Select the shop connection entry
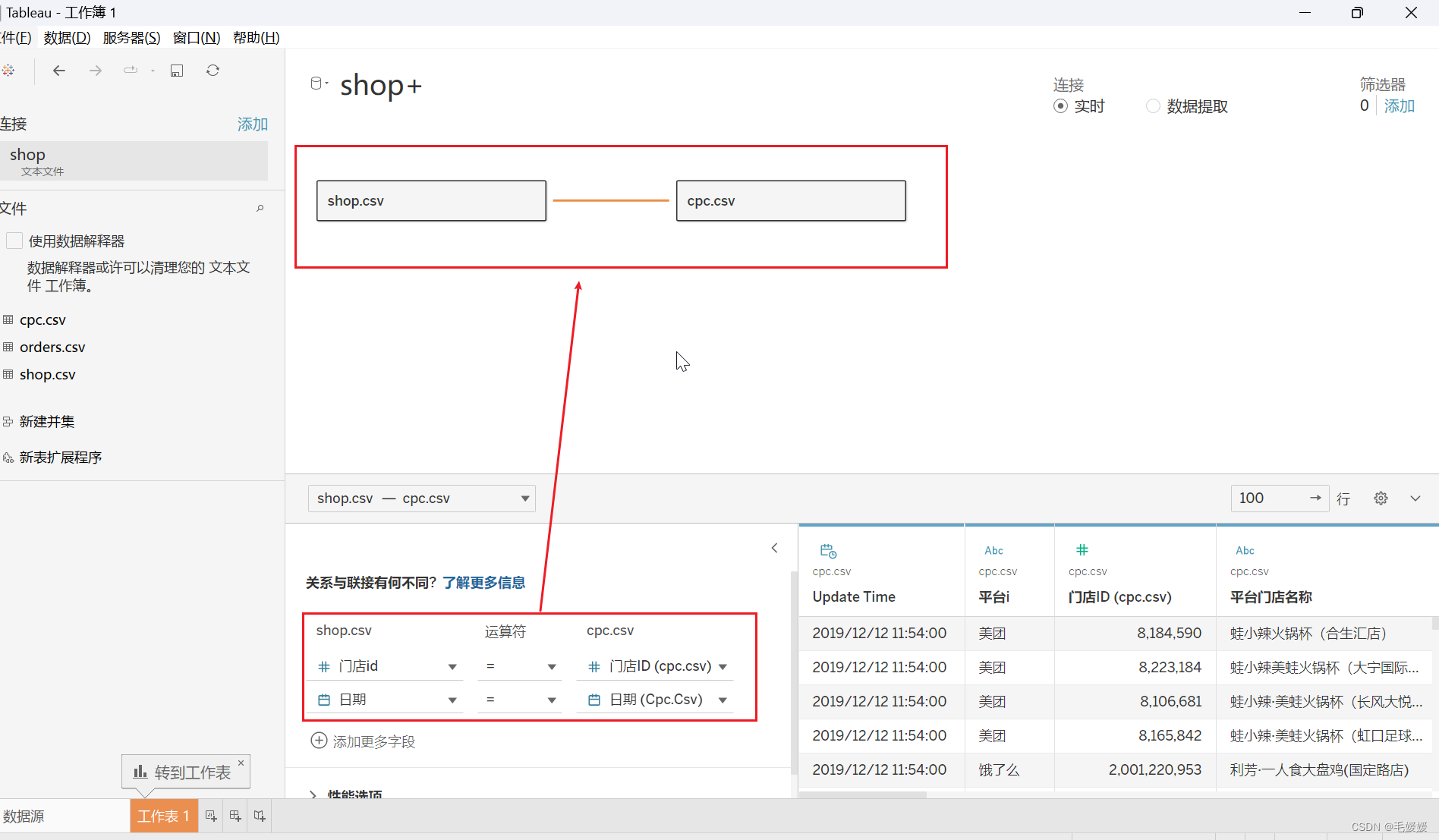 [x=134, y=161]
